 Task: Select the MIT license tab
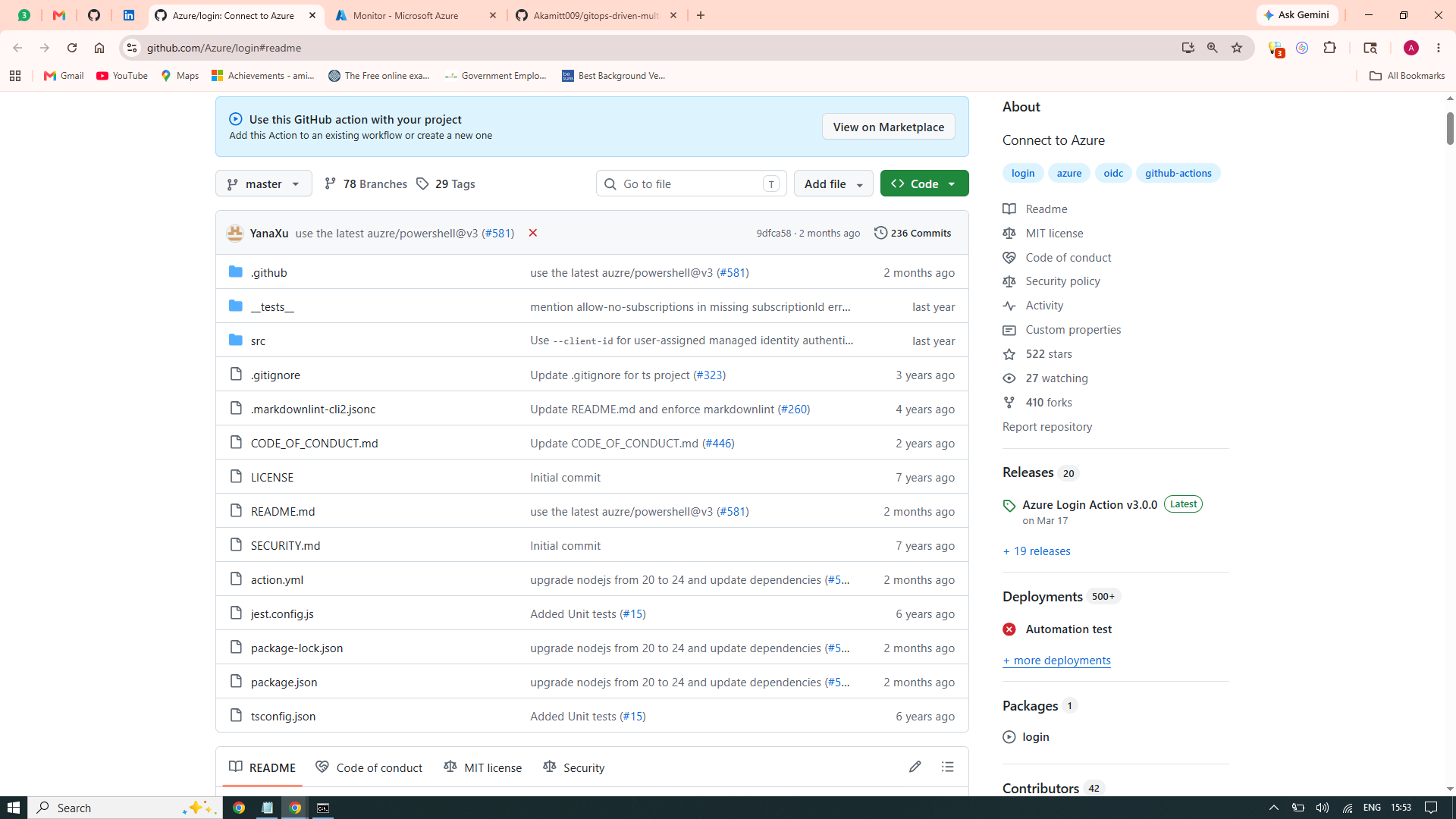coord(483,767)
